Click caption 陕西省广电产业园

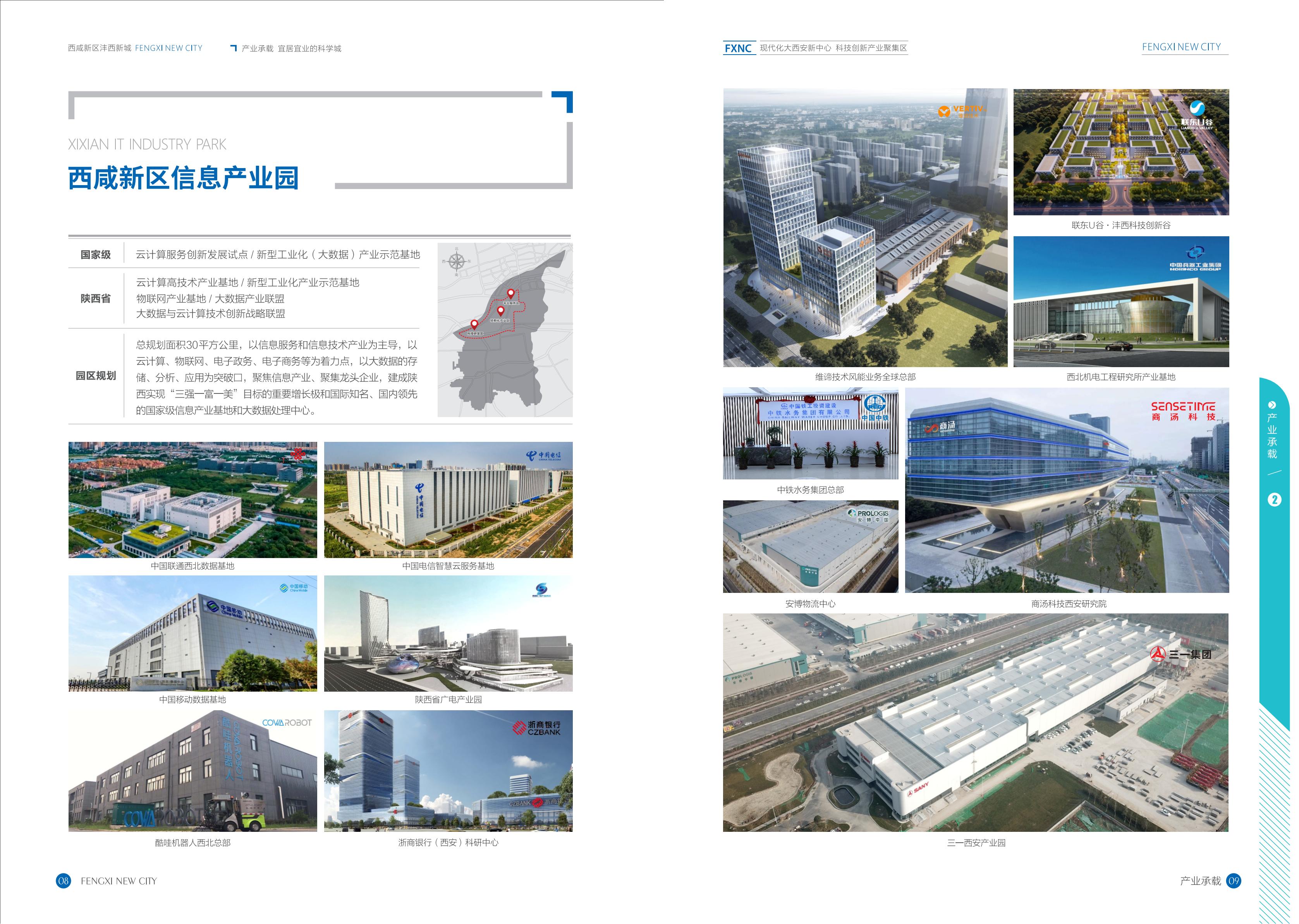(x=448, y=699)
